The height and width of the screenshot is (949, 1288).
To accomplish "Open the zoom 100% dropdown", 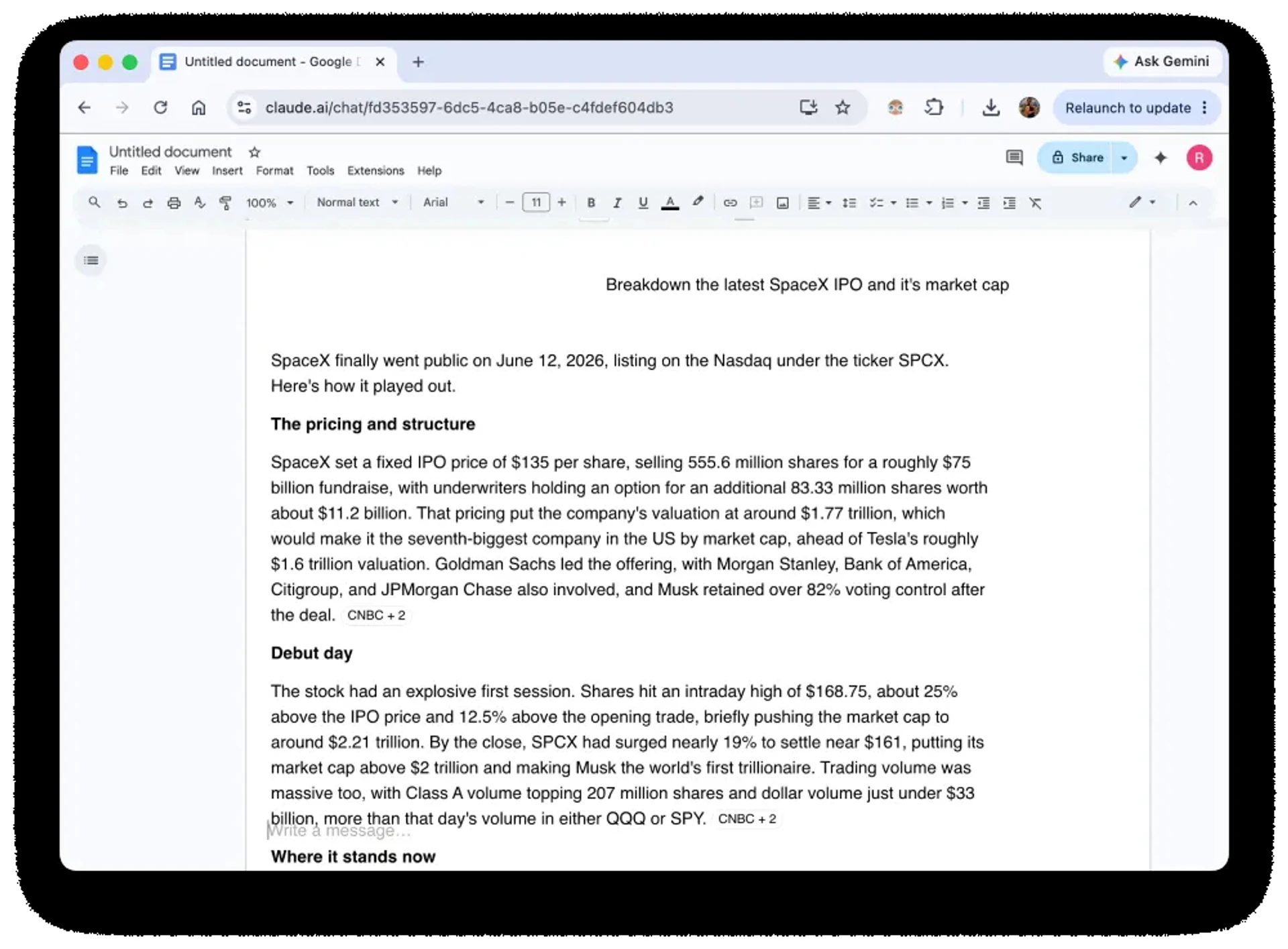I will tap(270, 203).
